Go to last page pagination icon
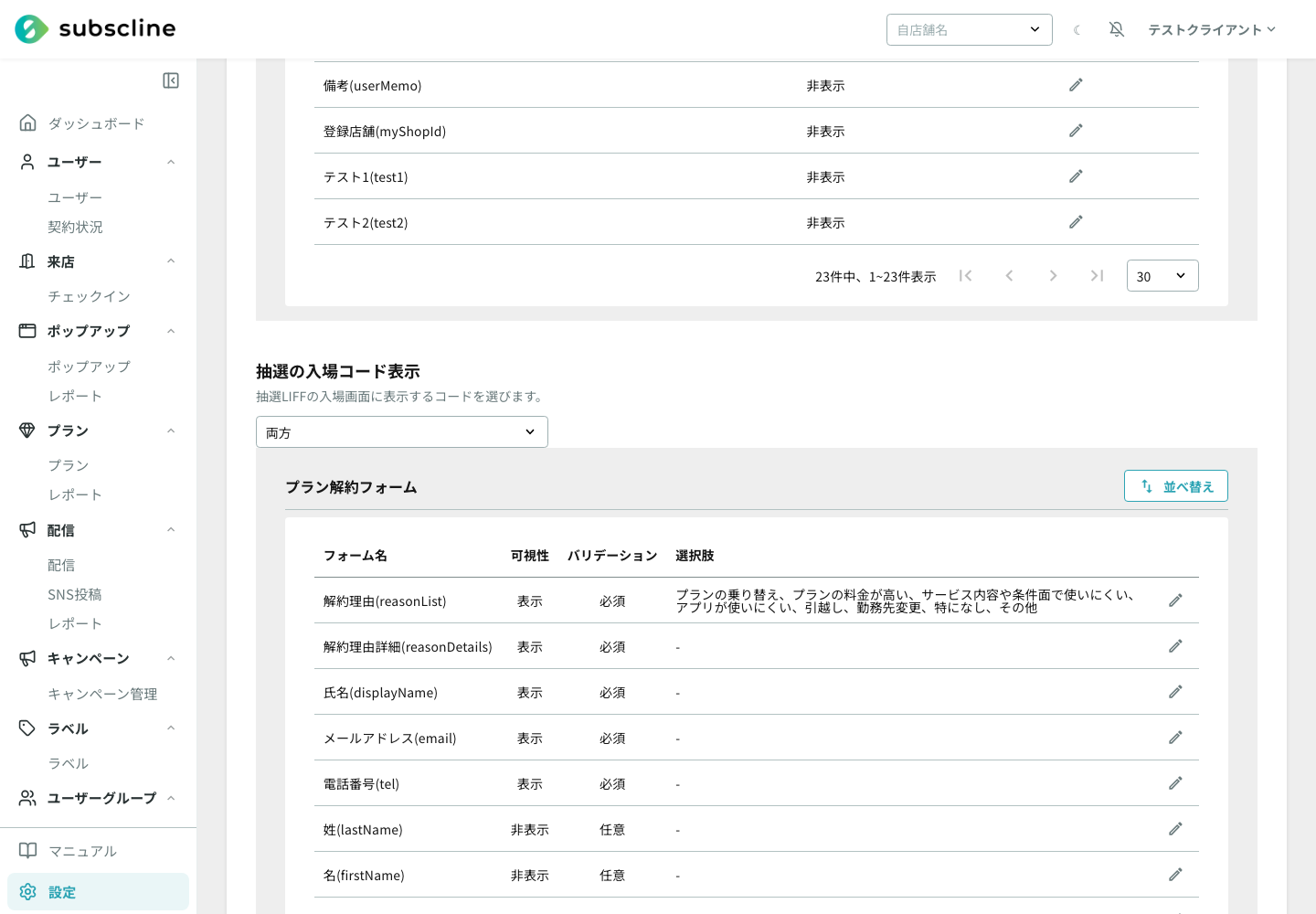Image resolution: width=1316 pixels, height=914 pixels. (1097, 275)
